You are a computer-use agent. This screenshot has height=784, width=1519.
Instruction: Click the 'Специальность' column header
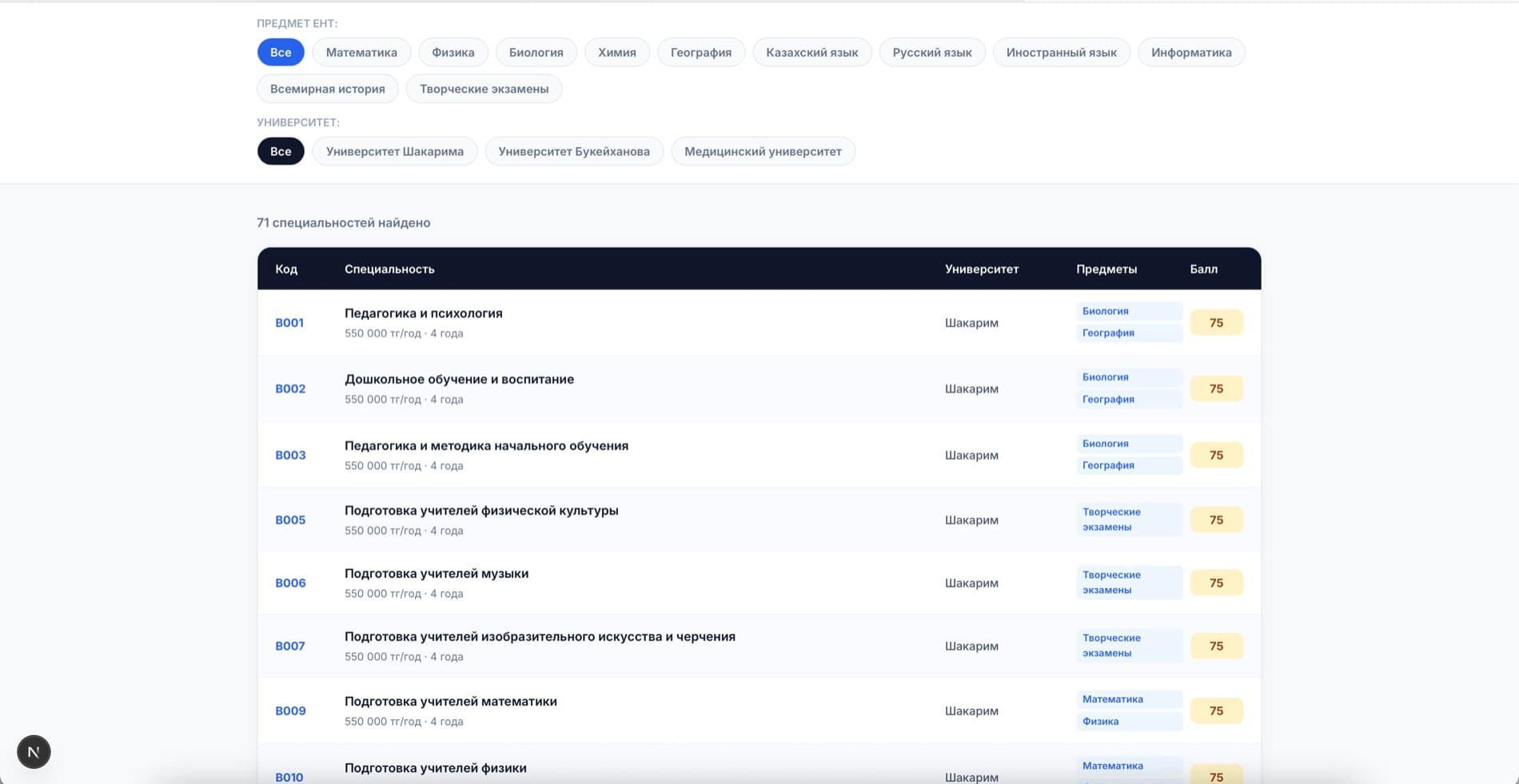coord(389,269)
